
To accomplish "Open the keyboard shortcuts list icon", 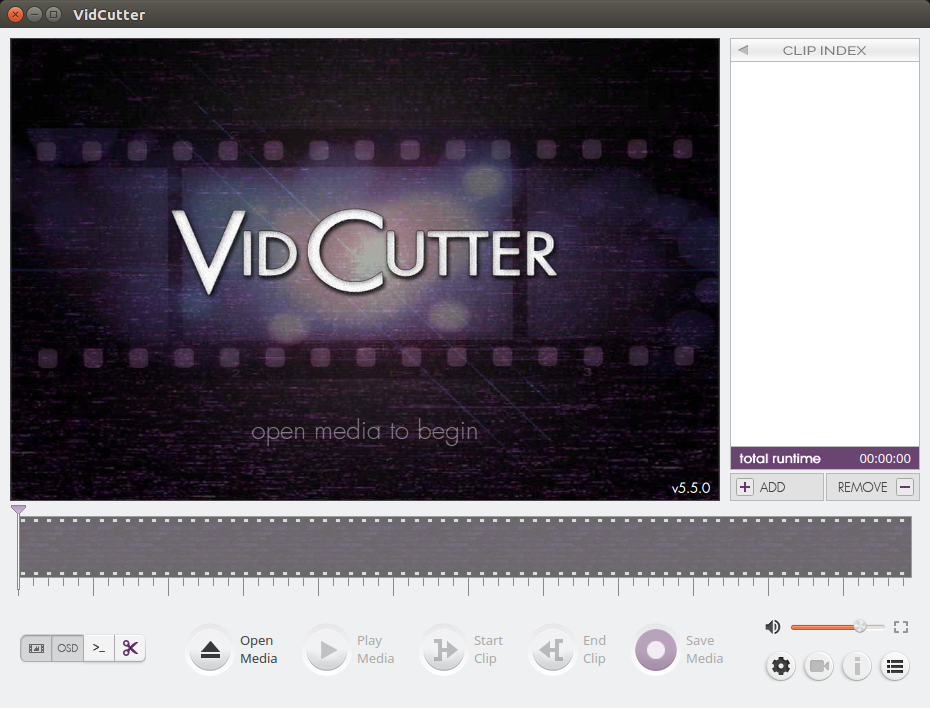I will pyautogui.click(x=895, y=666).
